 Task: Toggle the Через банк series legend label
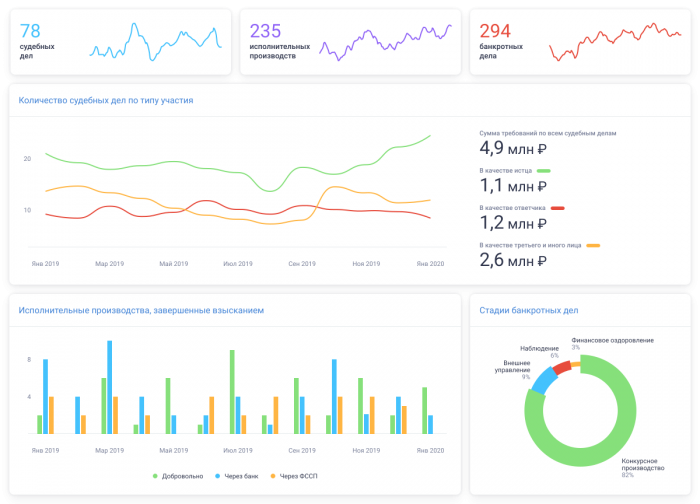pos(244,476)
